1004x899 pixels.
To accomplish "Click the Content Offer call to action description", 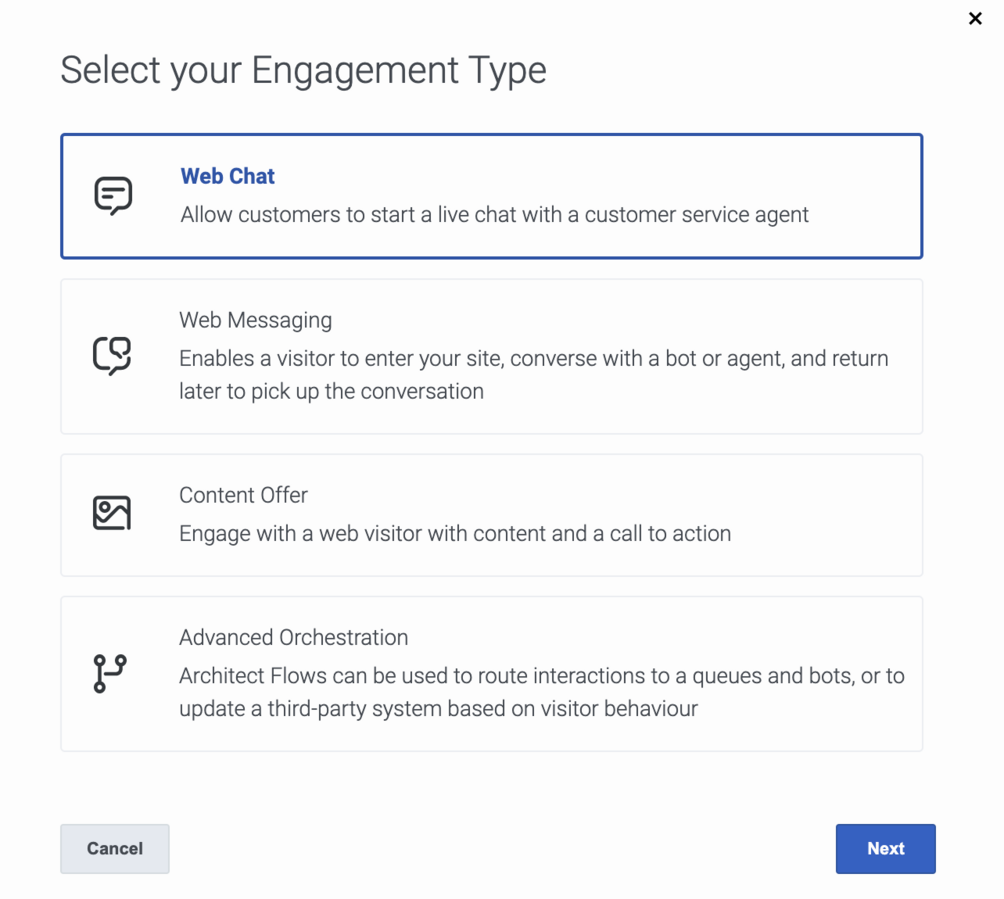I will (x=455, y=533).
